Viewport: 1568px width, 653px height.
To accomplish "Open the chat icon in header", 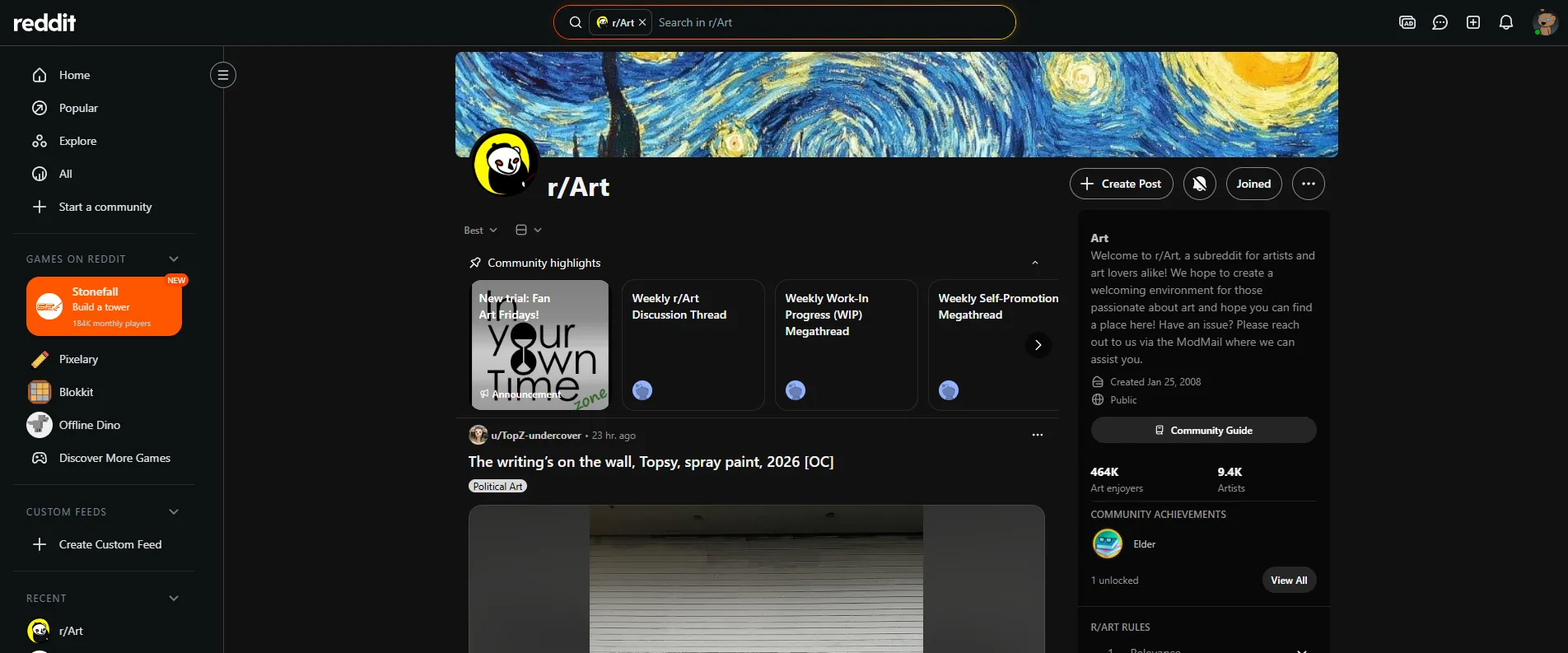I will click(x=1440, y=22).
